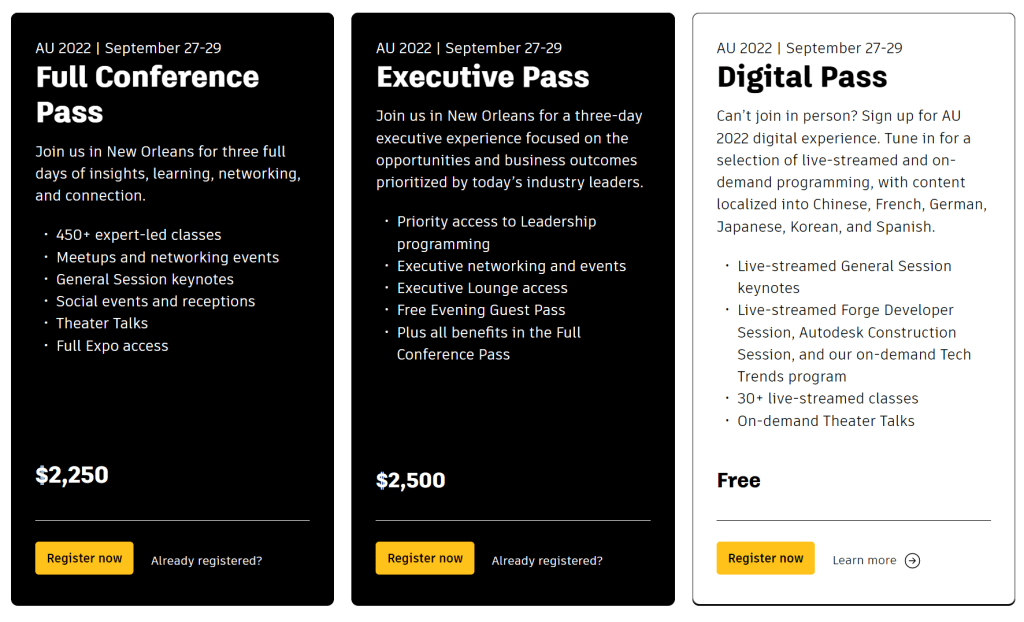Register now for the Full Conference Pass
The height and width of the screenshot is (622, 1024).
84,558
